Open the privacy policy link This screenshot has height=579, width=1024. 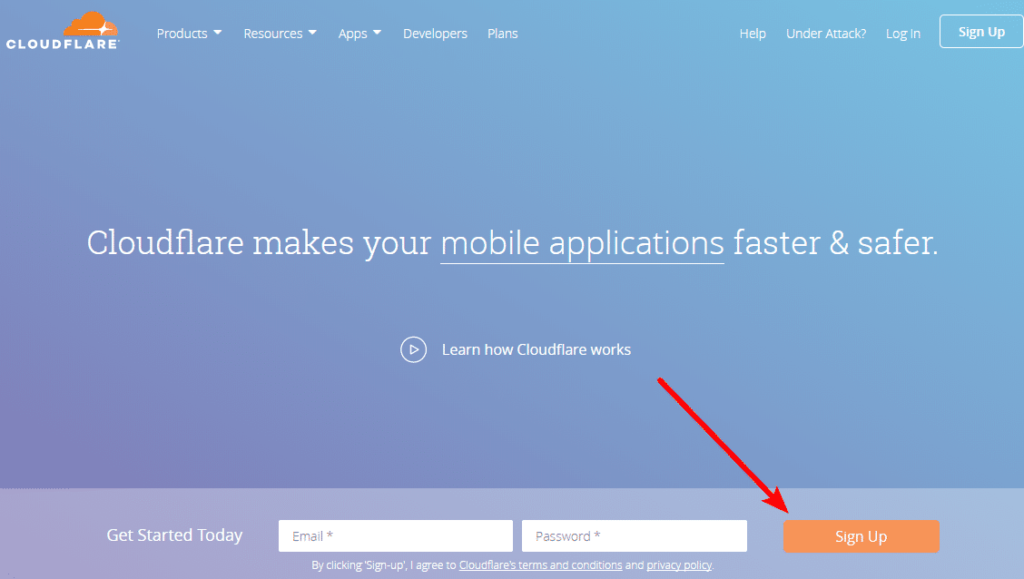point(679,565)
